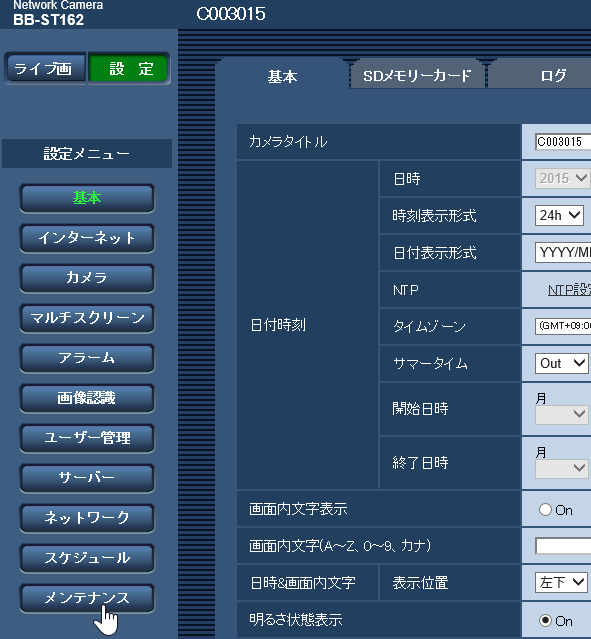The width and height of the screenshot is (591, 639).
Task: Open the SDメモリーカード tab
Action: point(417,76)
